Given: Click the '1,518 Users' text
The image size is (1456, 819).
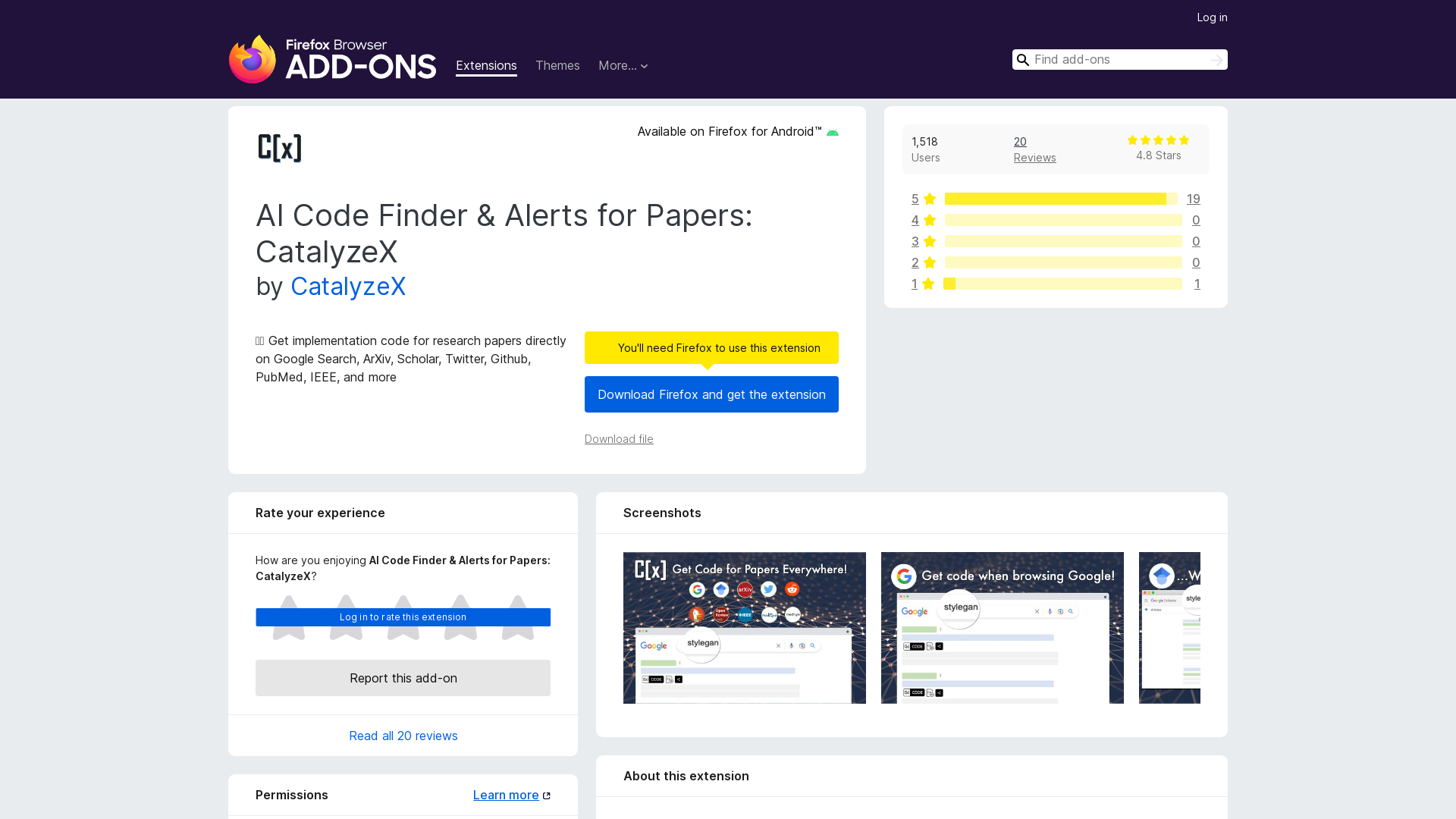Looking at the screenshot, I should [x=925, y=149].
